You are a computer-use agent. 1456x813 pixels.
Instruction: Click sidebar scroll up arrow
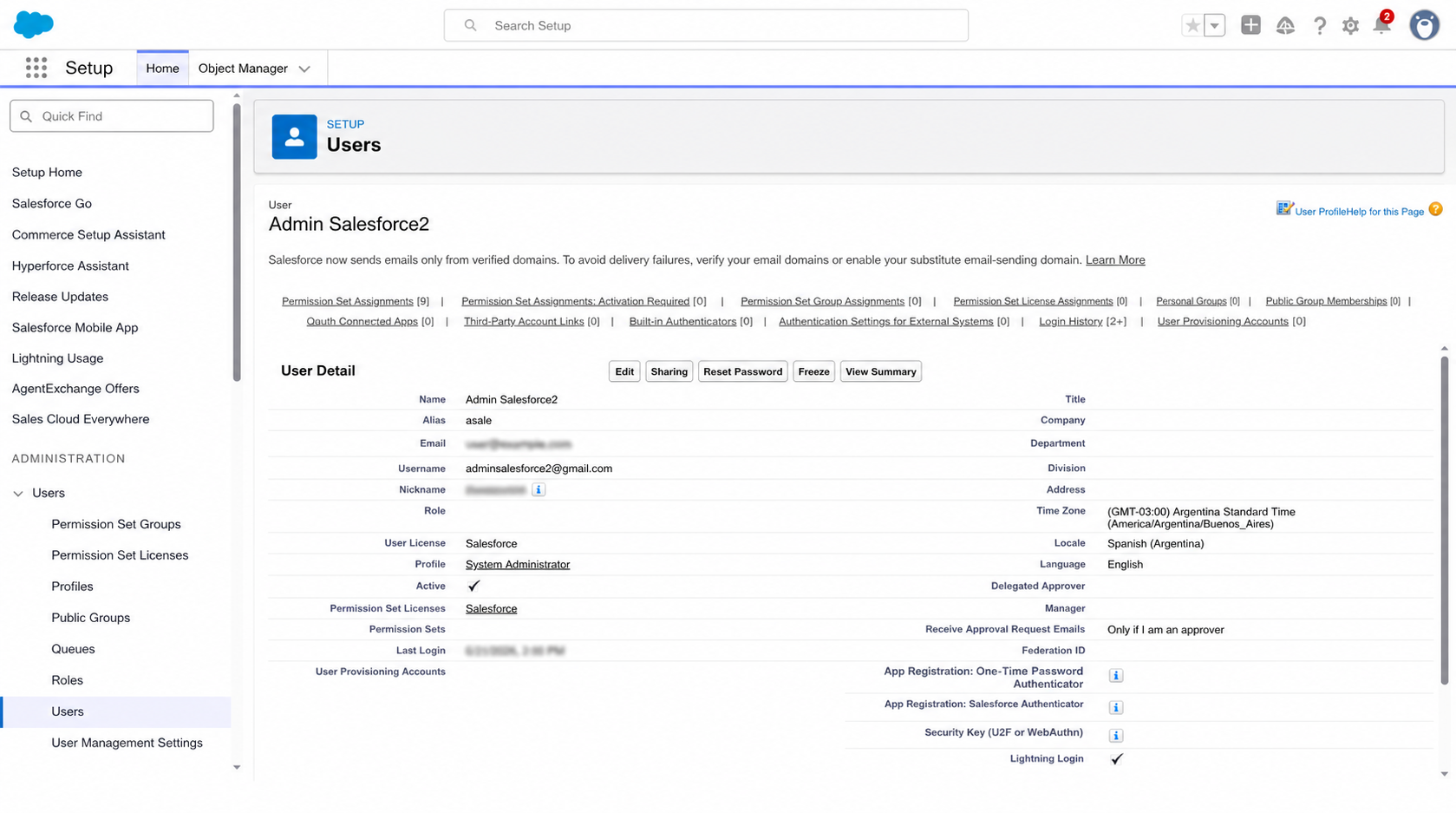pyautogui.click(x=237, y=95)
